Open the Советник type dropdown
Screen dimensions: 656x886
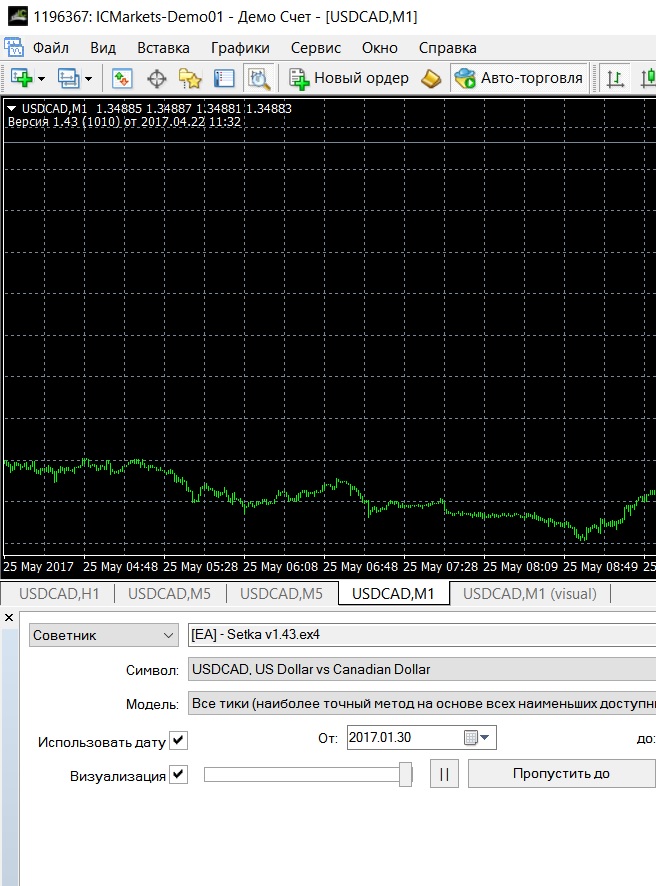[104, 635]
